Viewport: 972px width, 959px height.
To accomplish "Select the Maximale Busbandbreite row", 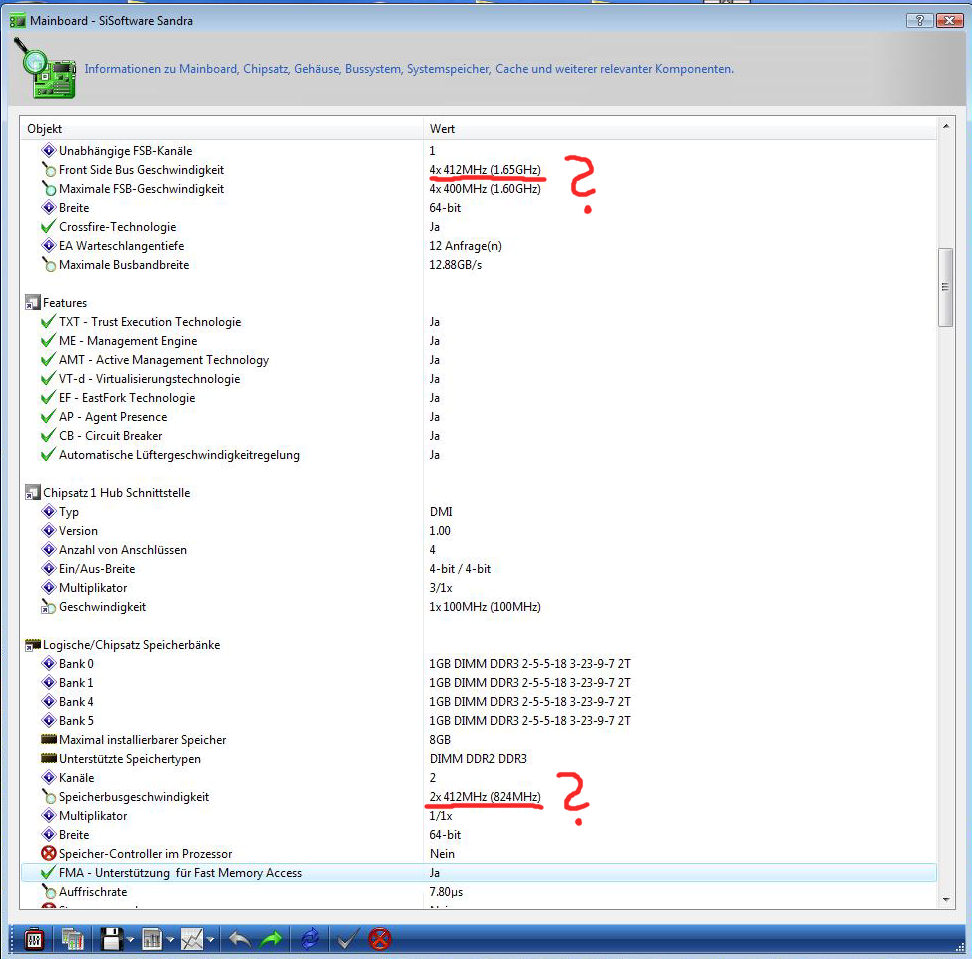I will point(479,265).
